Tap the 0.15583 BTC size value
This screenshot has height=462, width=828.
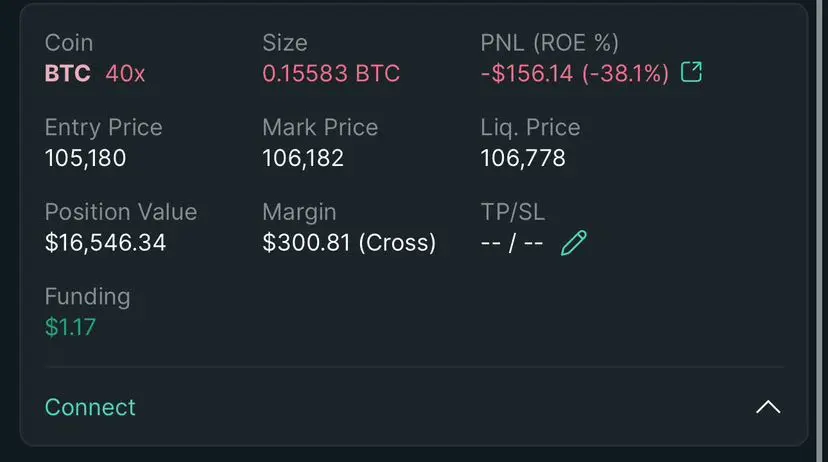(x=331, y=73)
